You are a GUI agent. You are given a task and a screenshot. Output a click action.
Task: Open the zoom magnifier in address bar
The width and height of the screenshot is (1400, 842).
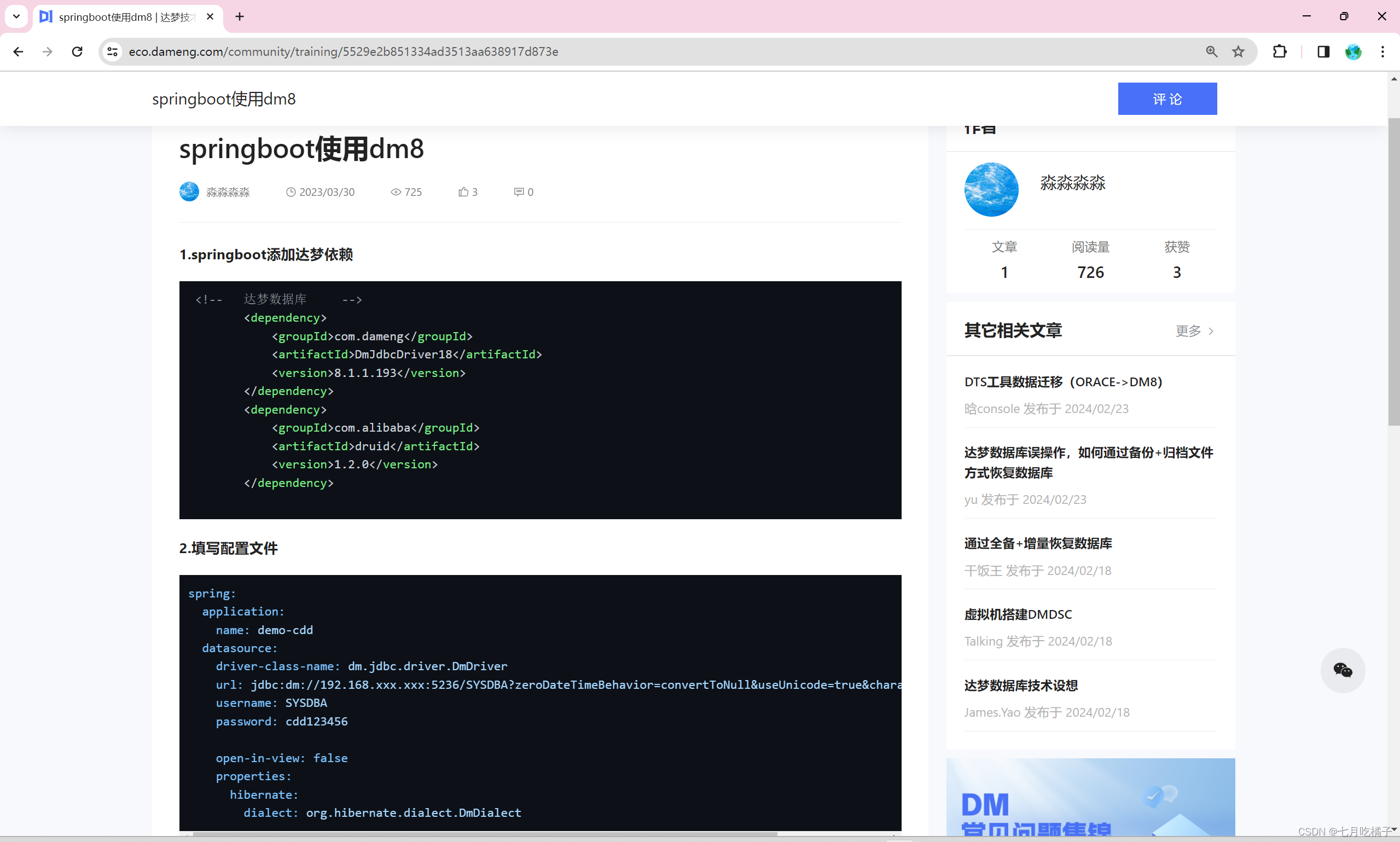(x=1212, y=51)
